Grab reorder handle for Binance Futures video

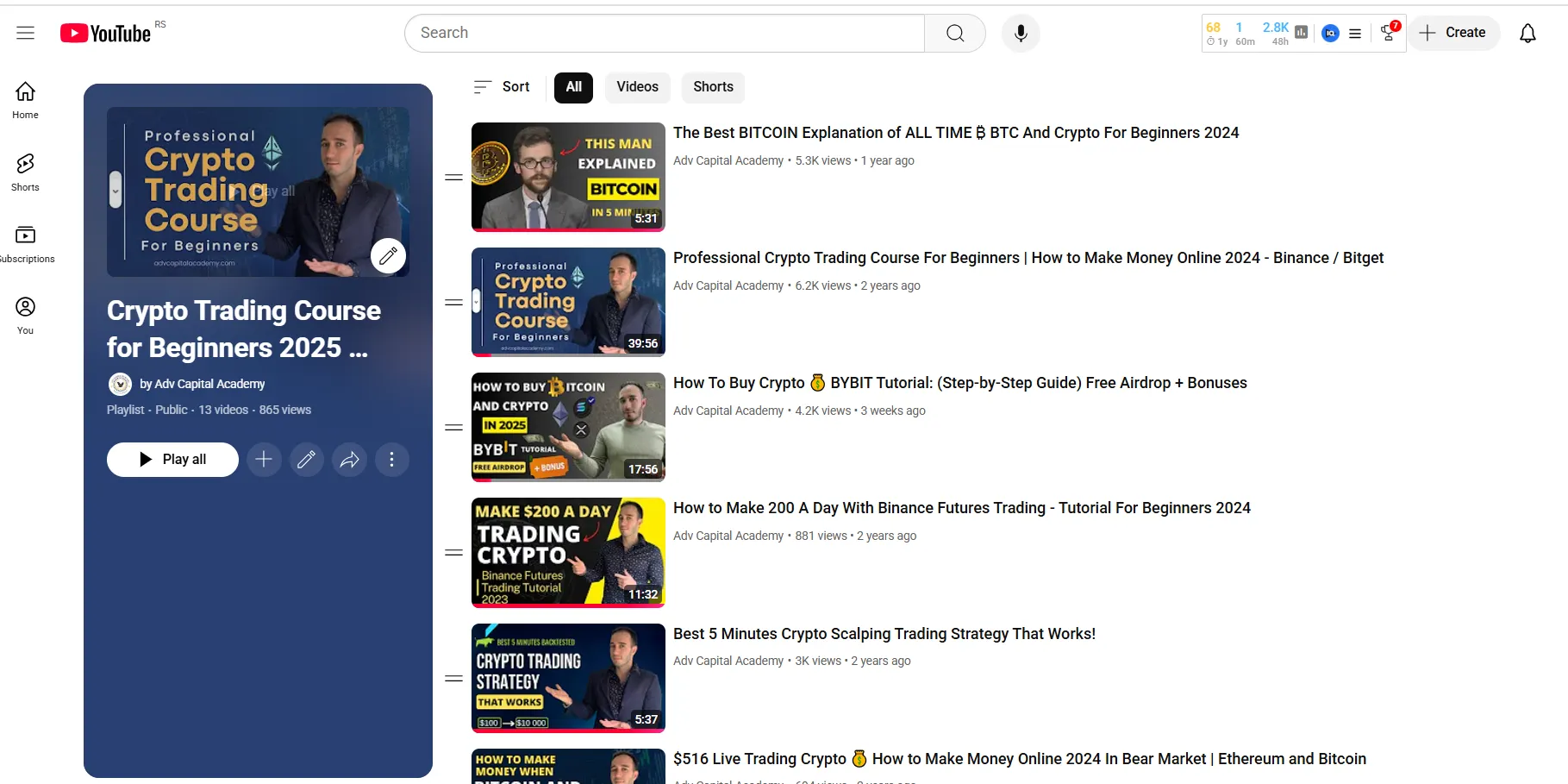point(454,553)
